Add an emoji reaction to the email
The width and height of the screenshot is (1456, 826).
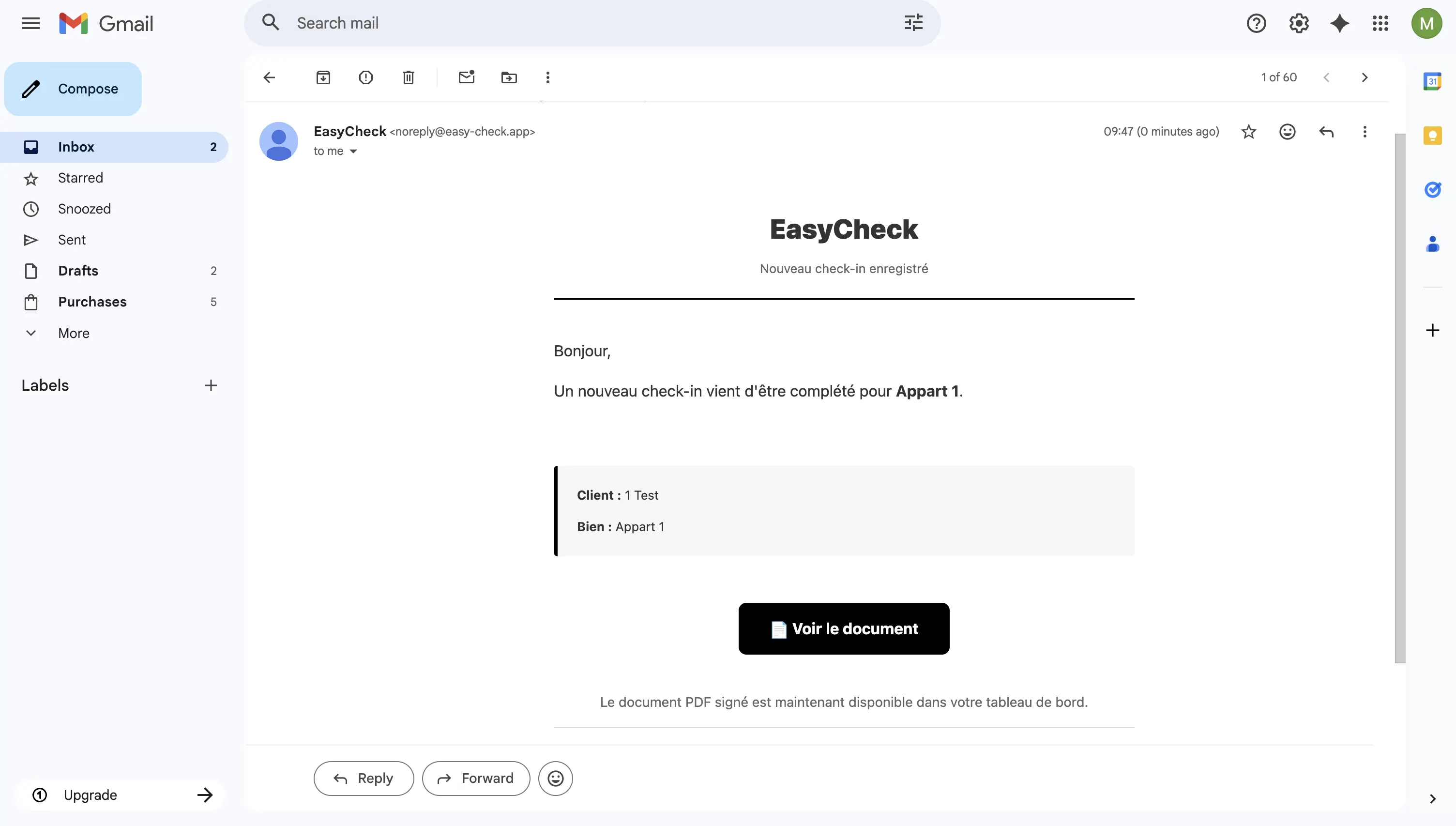pos(1288,132)
